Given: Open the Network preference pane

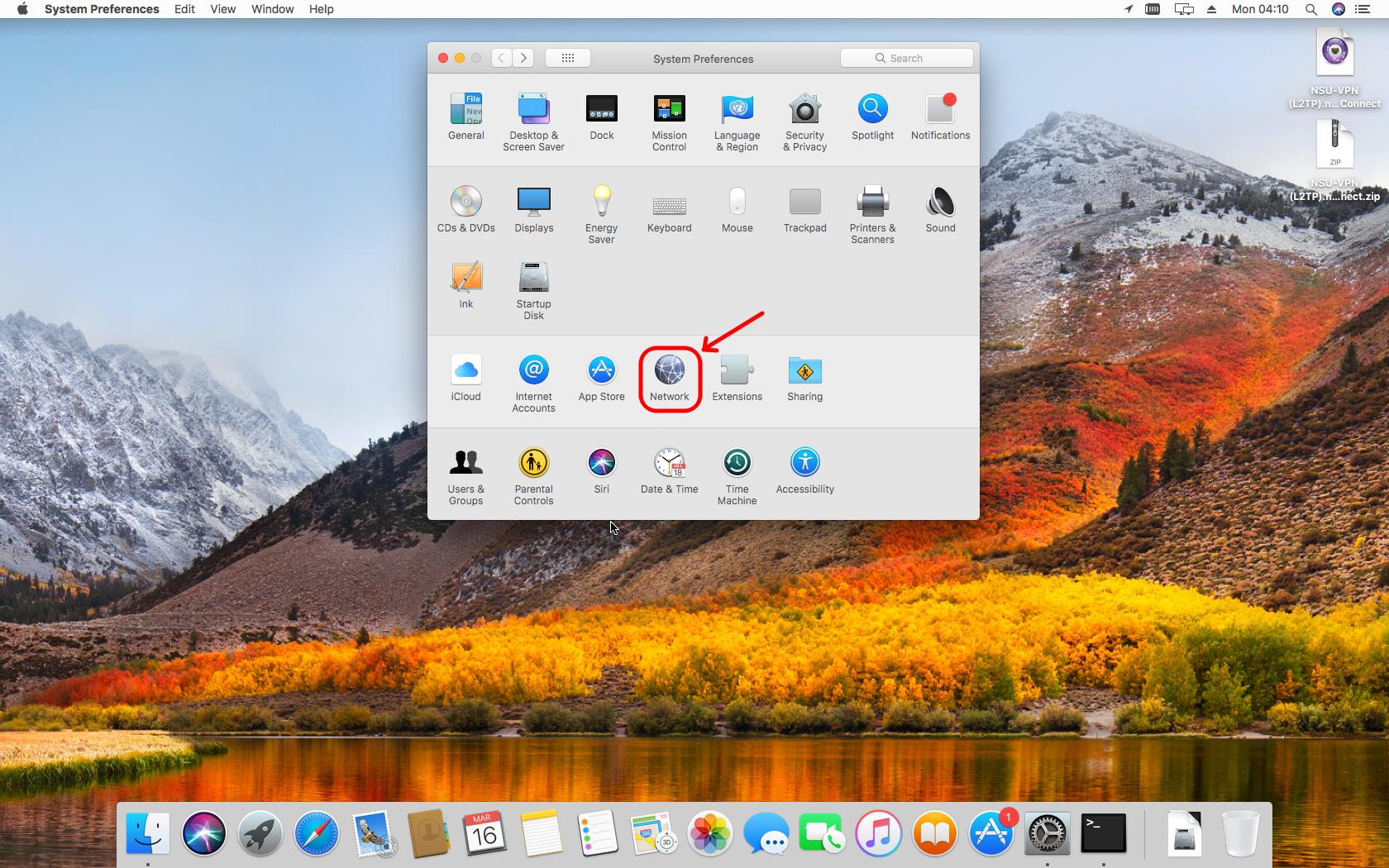Looking at the screenshot, I should [669, 378].
